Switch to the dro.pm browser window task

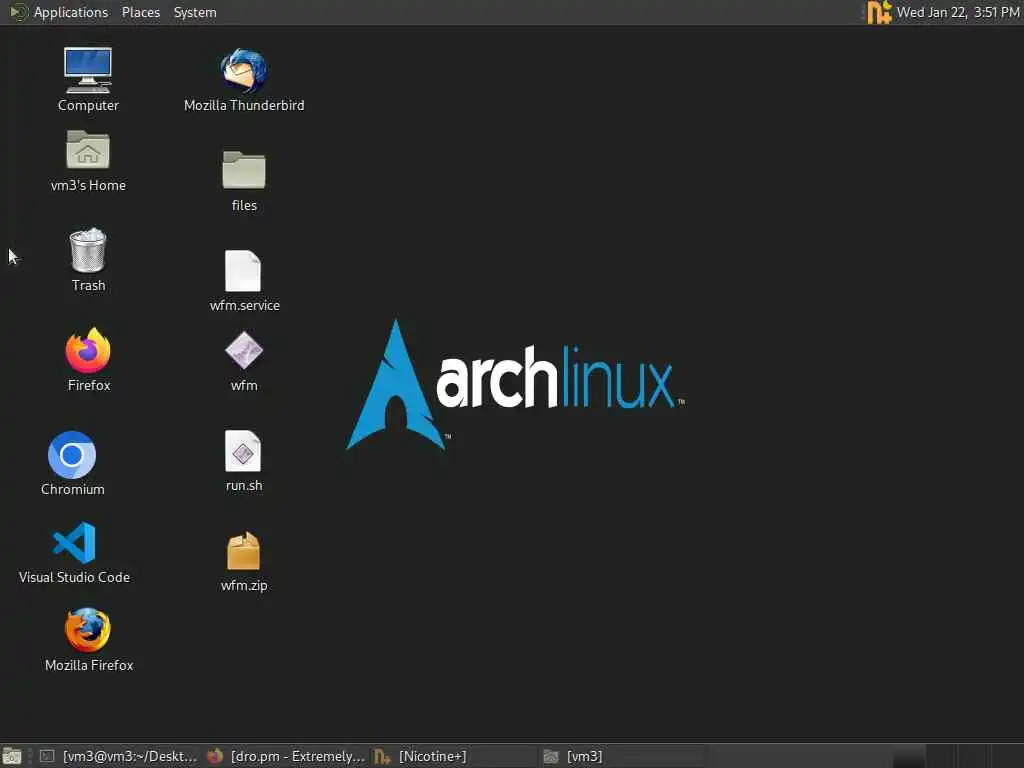[x=287, y=756]
